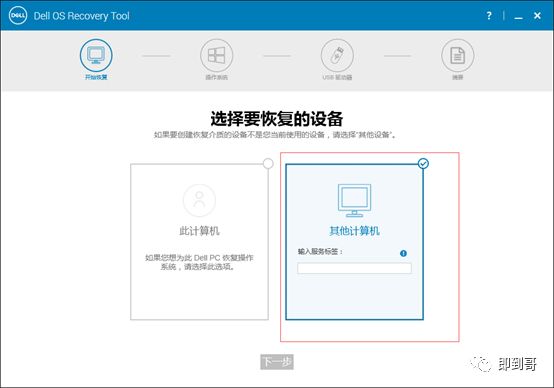Image resolution: width=554 pixels, height=388 pixels.
Task: Click the 下一步 button
Action: (x=277, y=362)
